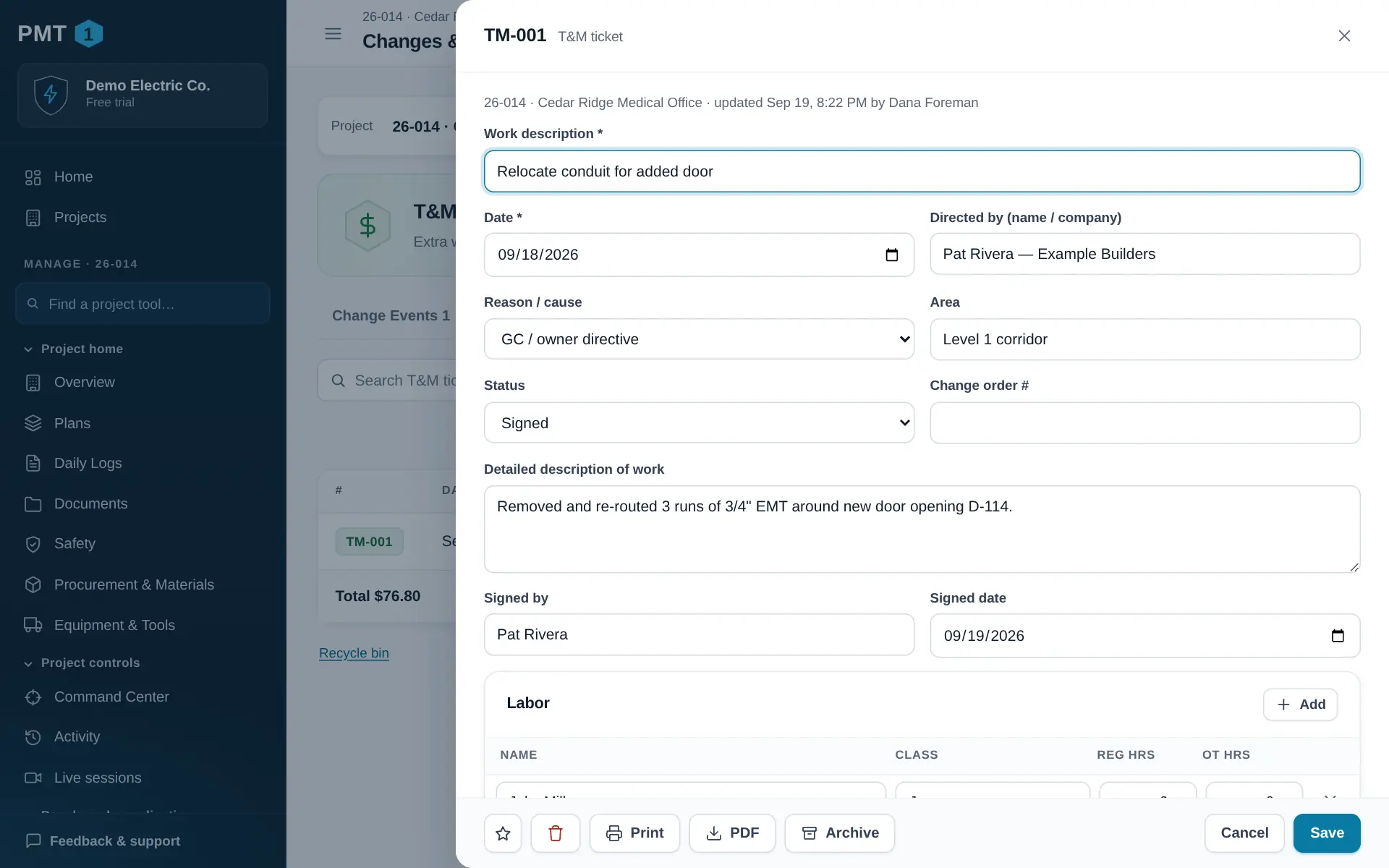Viewport: 1389px width, 868px height.
Task: Click the Procurement & Materials box icon
Action: [33, 584]
